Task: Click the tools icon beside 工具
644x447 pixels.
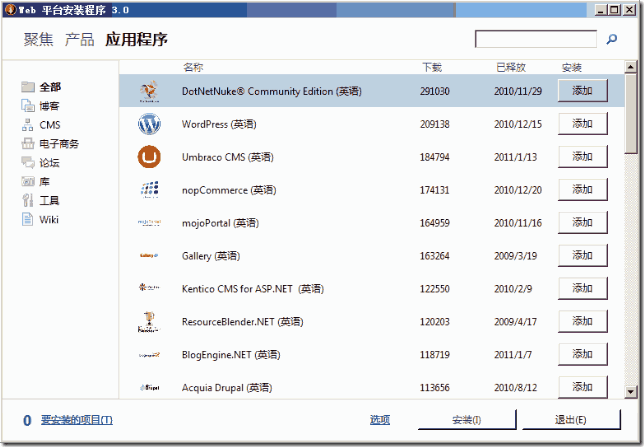Action: pyautogui.click(x=28, y=200)
